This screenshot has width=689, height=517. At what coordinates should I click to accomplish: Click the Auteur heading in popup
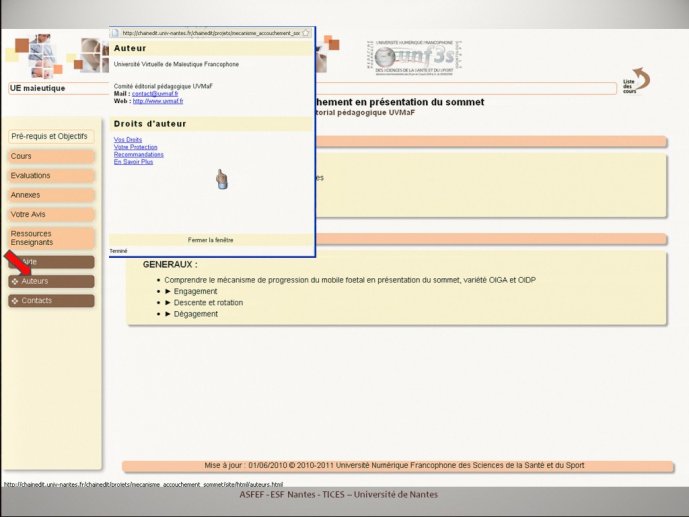pyautogui.click(x=130, y=48)
